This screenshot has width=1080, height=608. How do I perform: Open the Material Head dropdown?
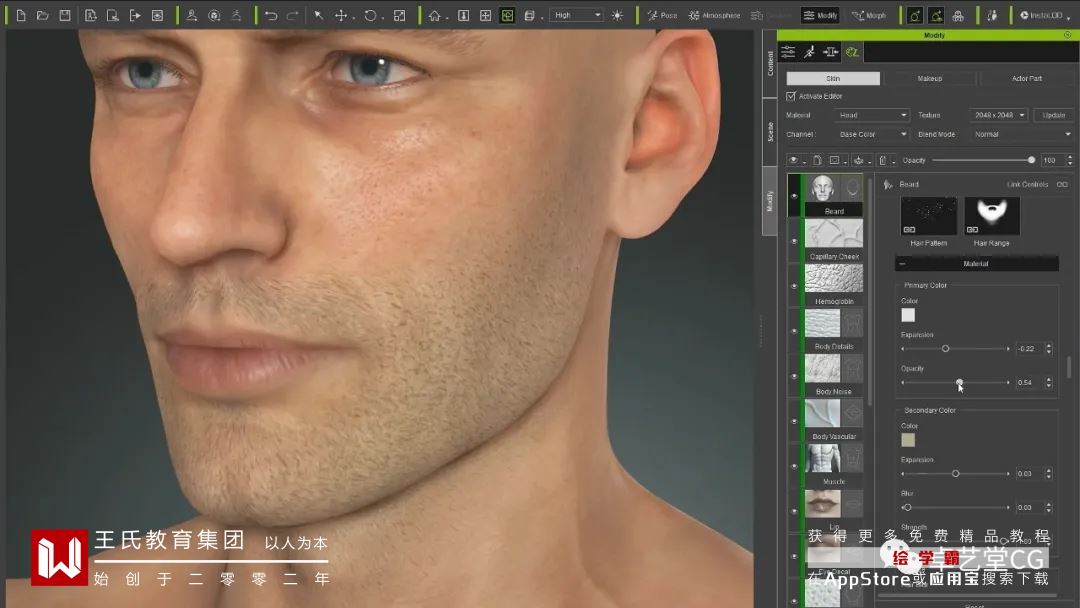click(x=872, y=115)
